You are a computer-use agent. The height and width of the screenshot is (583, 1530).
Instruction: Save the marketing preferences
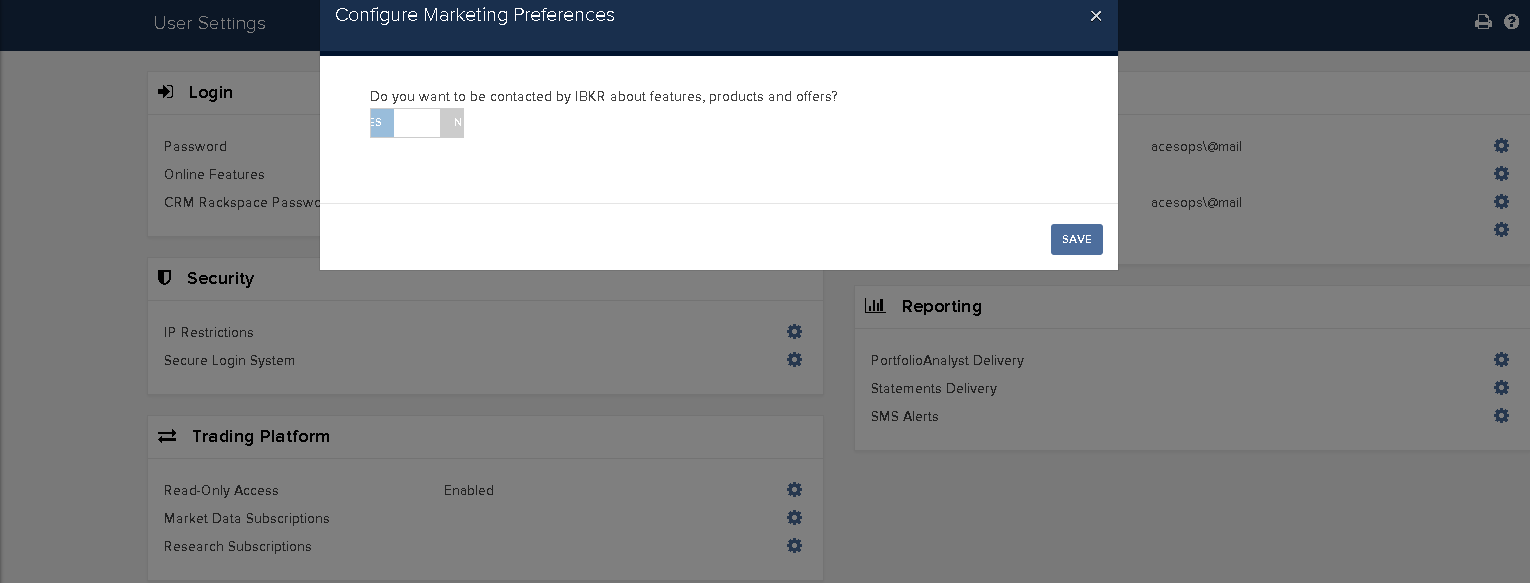click(x=1077, y=240)
